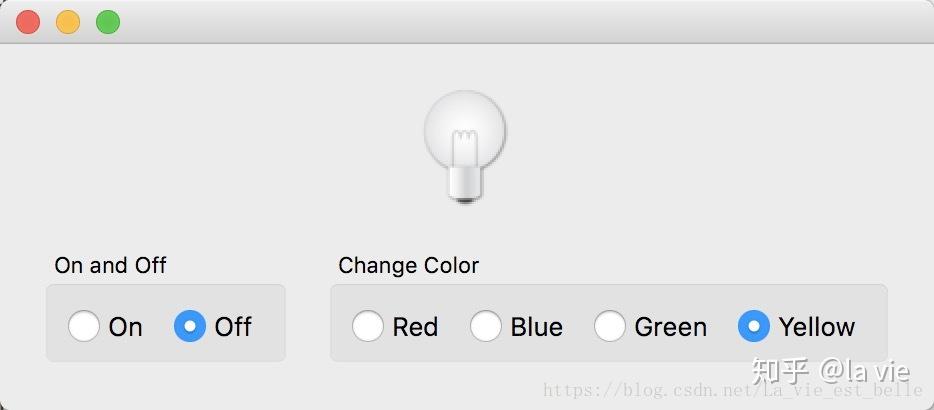
Task: Close the window with the red button
Action: 28,22
